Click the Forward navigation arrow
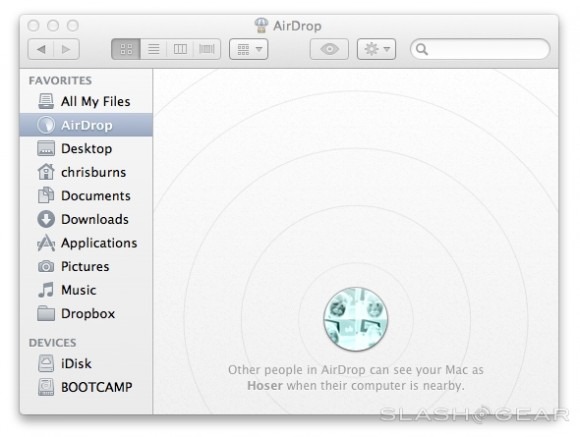580x437 pixels. pyautogui.click(x=67, y=49)
